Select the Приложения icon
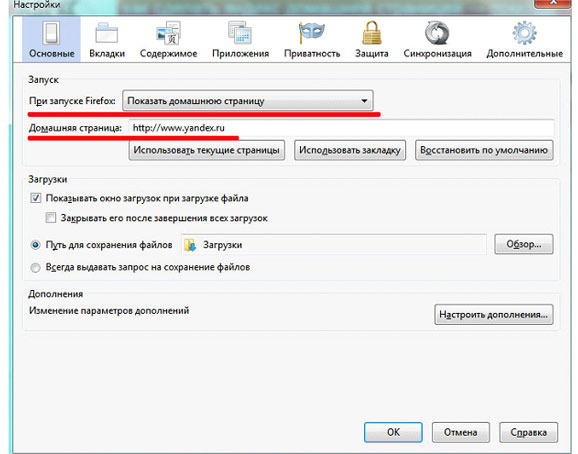This screenshot has width=578, height=454. point(240,33)
